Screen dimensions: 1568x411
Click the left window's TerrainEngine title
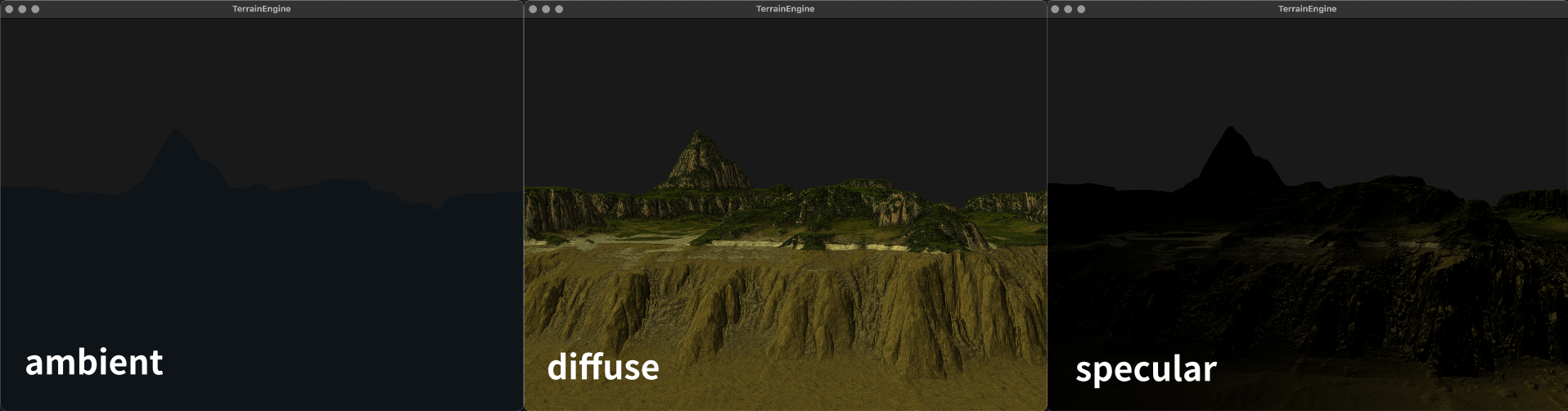pos(262,9)
